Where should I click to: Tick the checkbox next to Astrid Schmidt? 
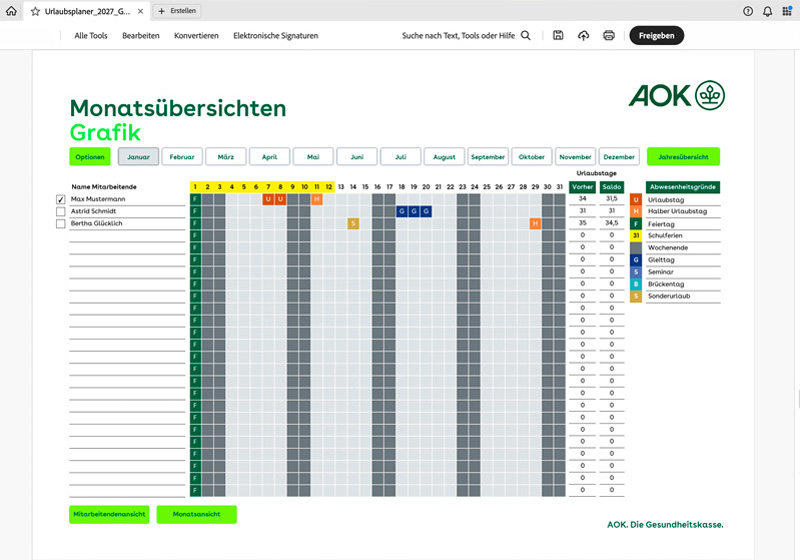coord(61,212)
